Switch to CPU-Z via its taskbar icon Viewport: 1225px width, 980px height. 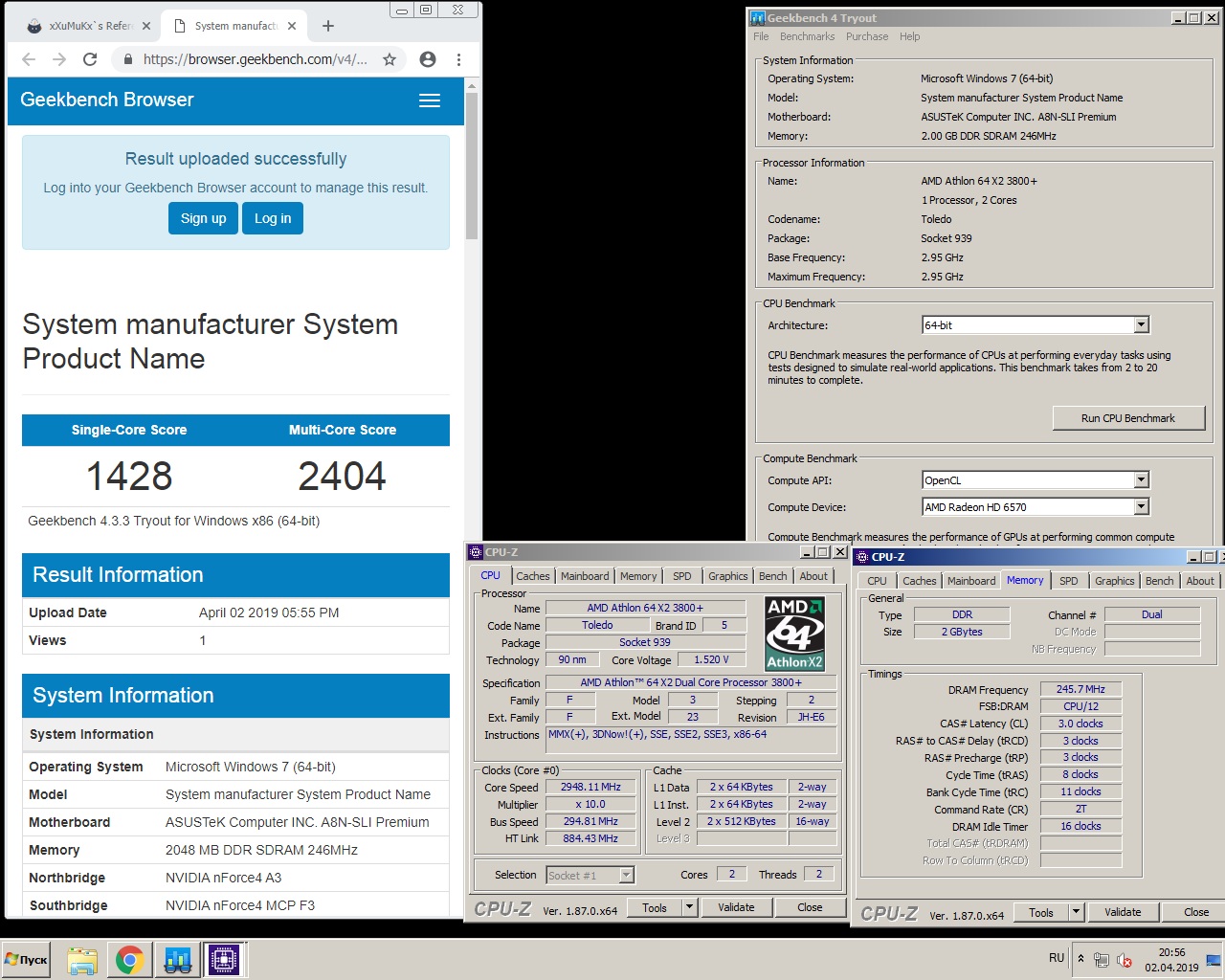click(225, 960)
